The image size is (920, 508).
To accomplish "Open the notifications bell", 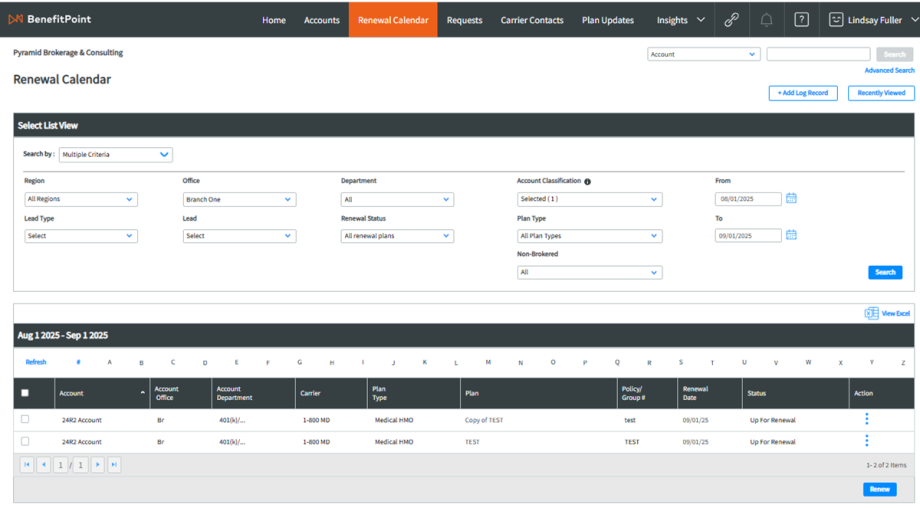I will click(766, 20).
